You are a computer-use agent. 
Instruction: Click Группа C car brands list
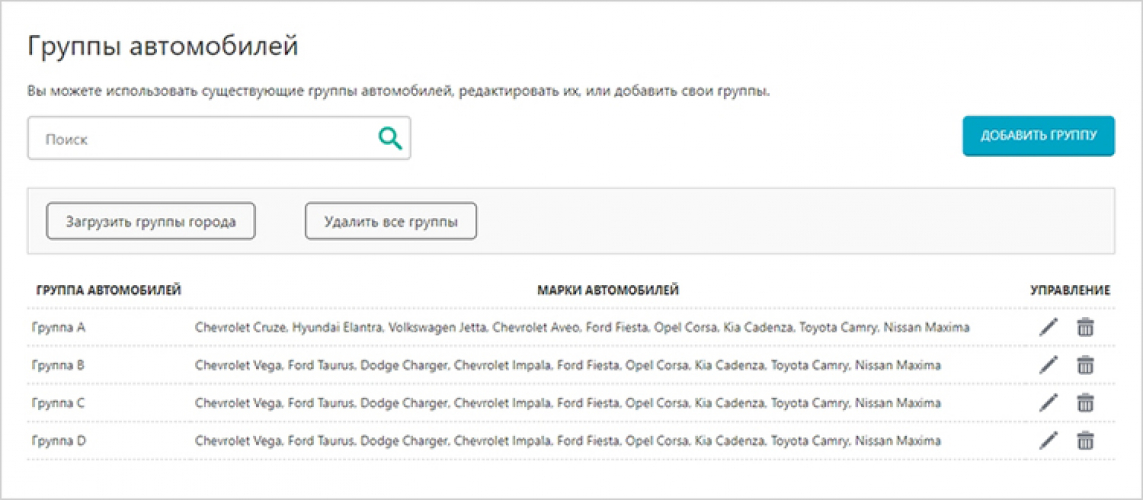(x=568, y=403)
